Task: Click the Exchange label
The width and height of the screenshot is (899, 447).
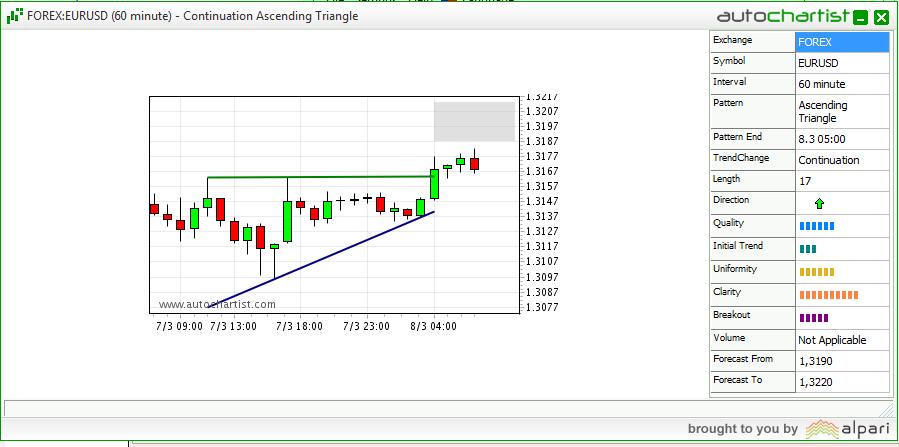Action: [732, 40]
